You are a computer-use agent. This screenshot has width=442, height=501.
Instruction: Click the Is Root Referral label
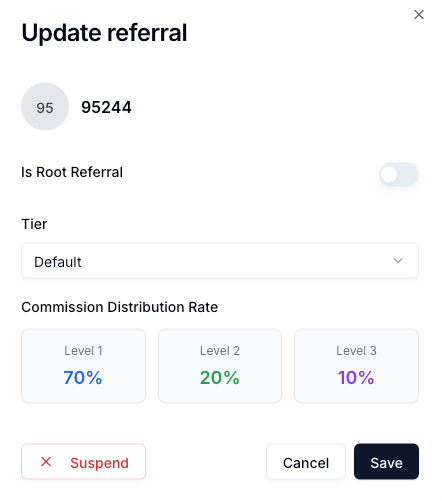pos(72,172)
